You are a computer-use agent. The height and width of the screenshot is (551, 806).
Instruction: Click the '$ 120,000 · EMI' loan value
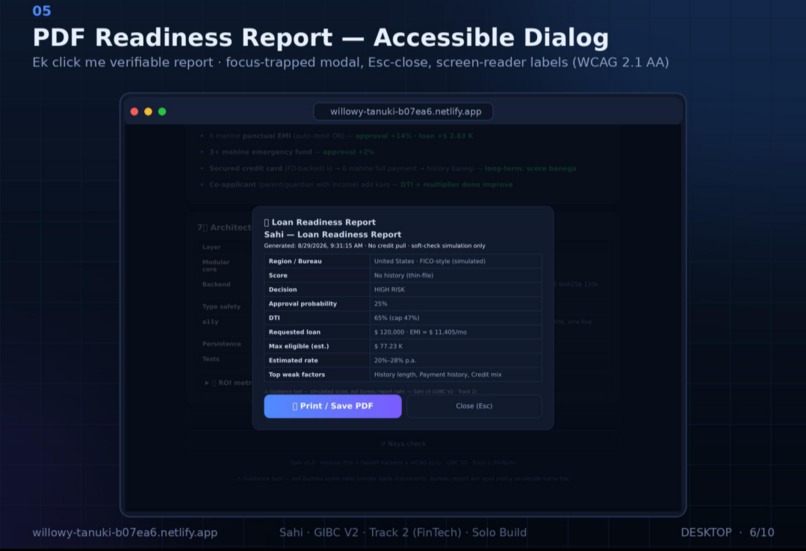(x=420, y=332)
